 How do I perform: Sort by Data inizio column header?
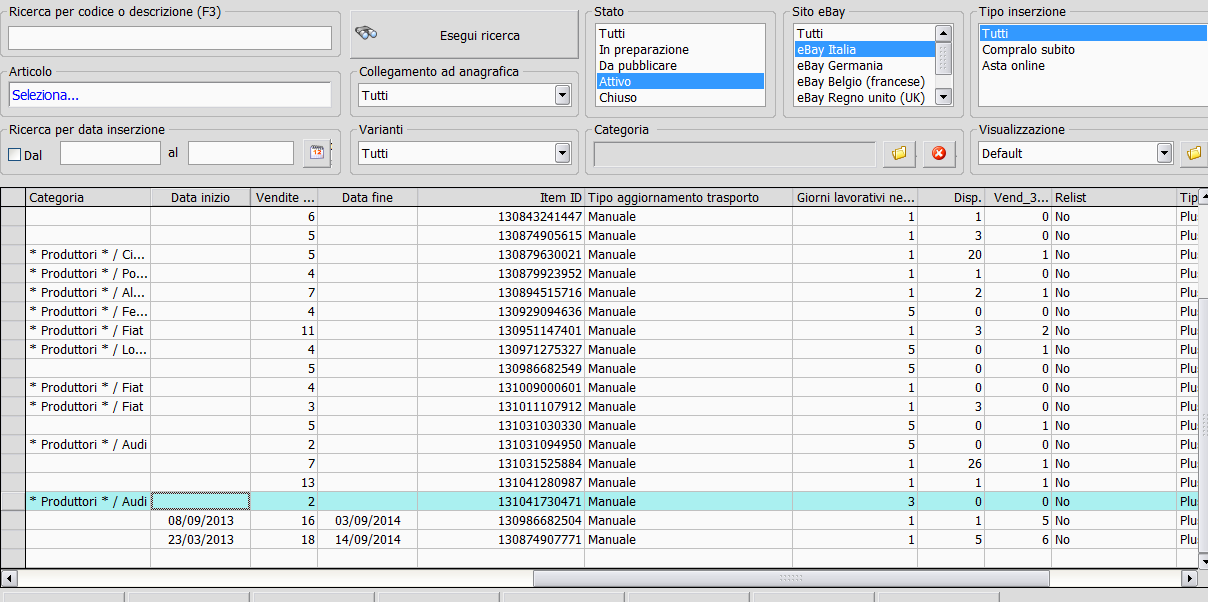tap(200, 198)
